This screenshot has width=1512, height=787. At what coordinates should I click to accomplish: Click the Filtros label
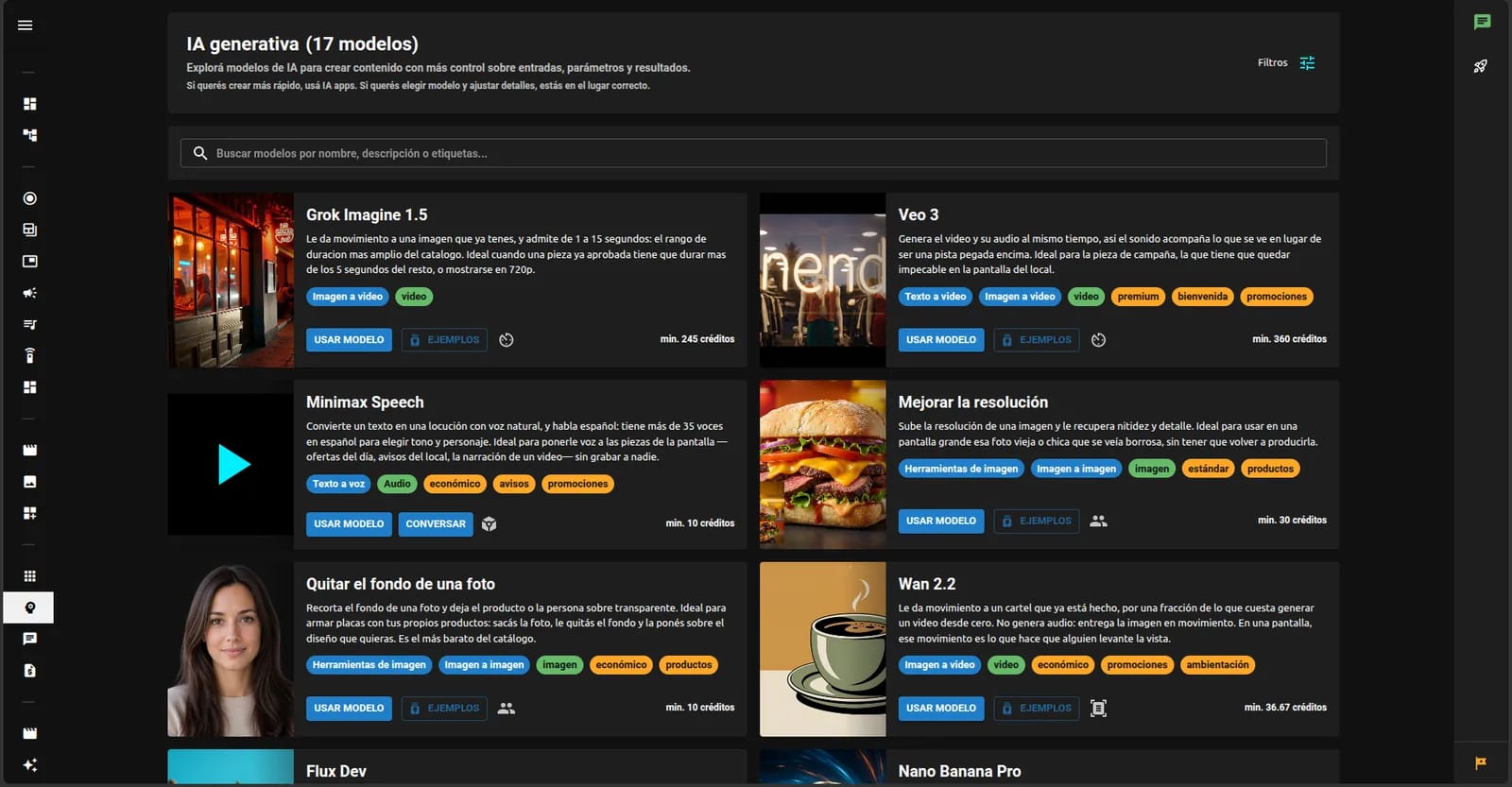point(1272,63)
